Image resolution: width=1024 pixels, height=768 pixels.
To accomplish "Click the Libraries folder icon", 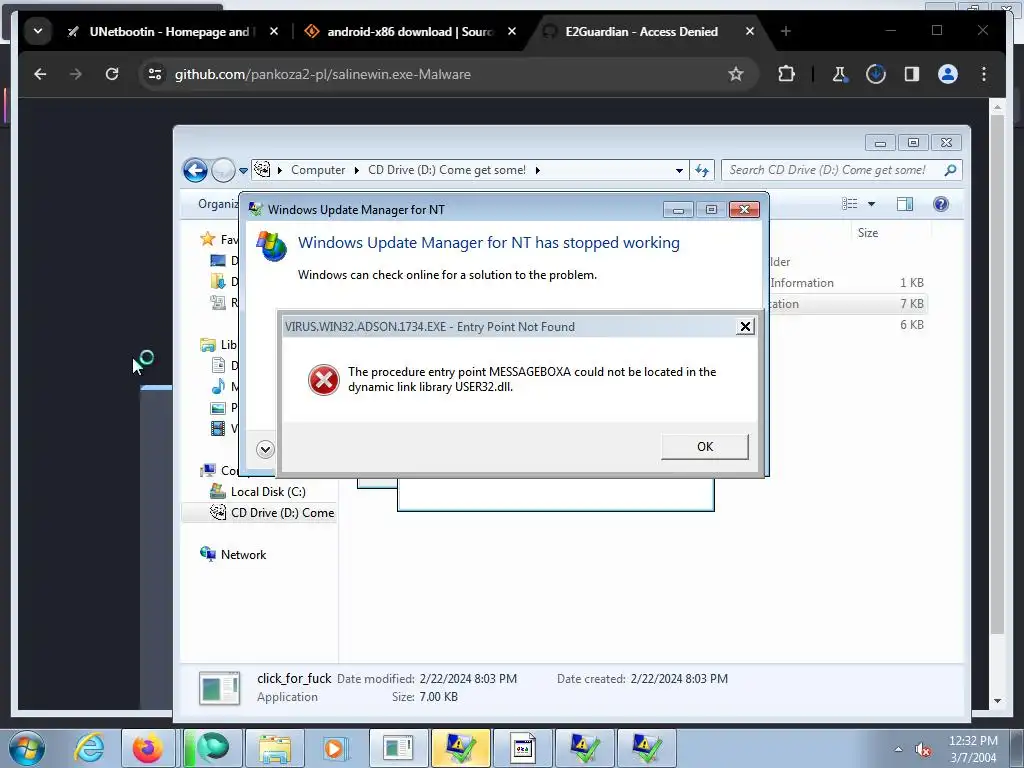I will click(208, 345).
